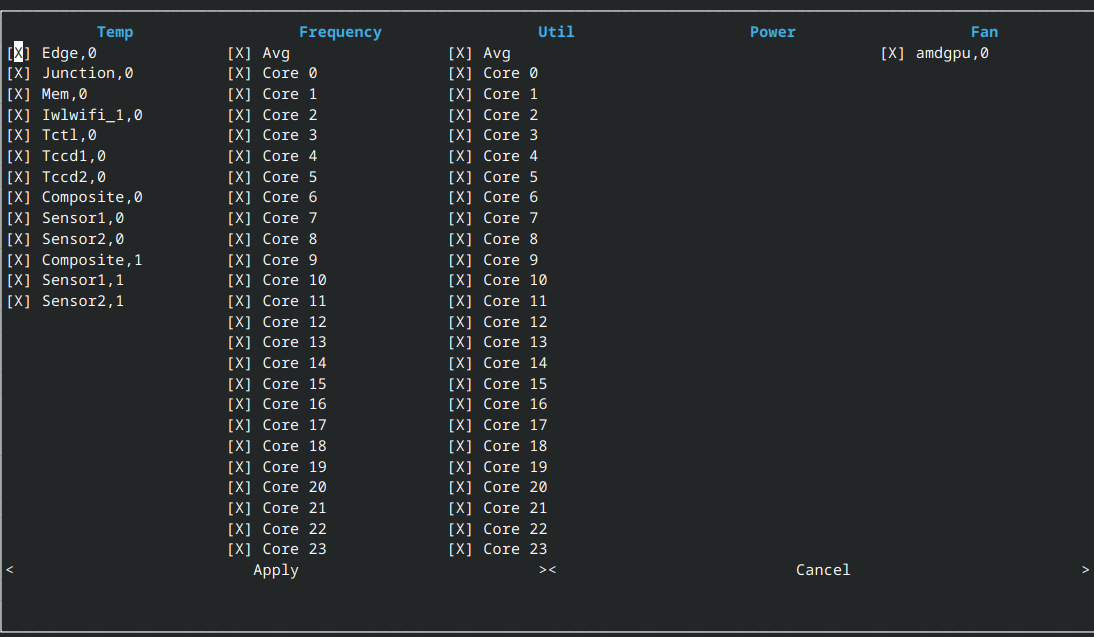This screenshot has width=1094, height=637.
Task: Uncheck Frequency Core 11
Action: (x=239, y=301)
